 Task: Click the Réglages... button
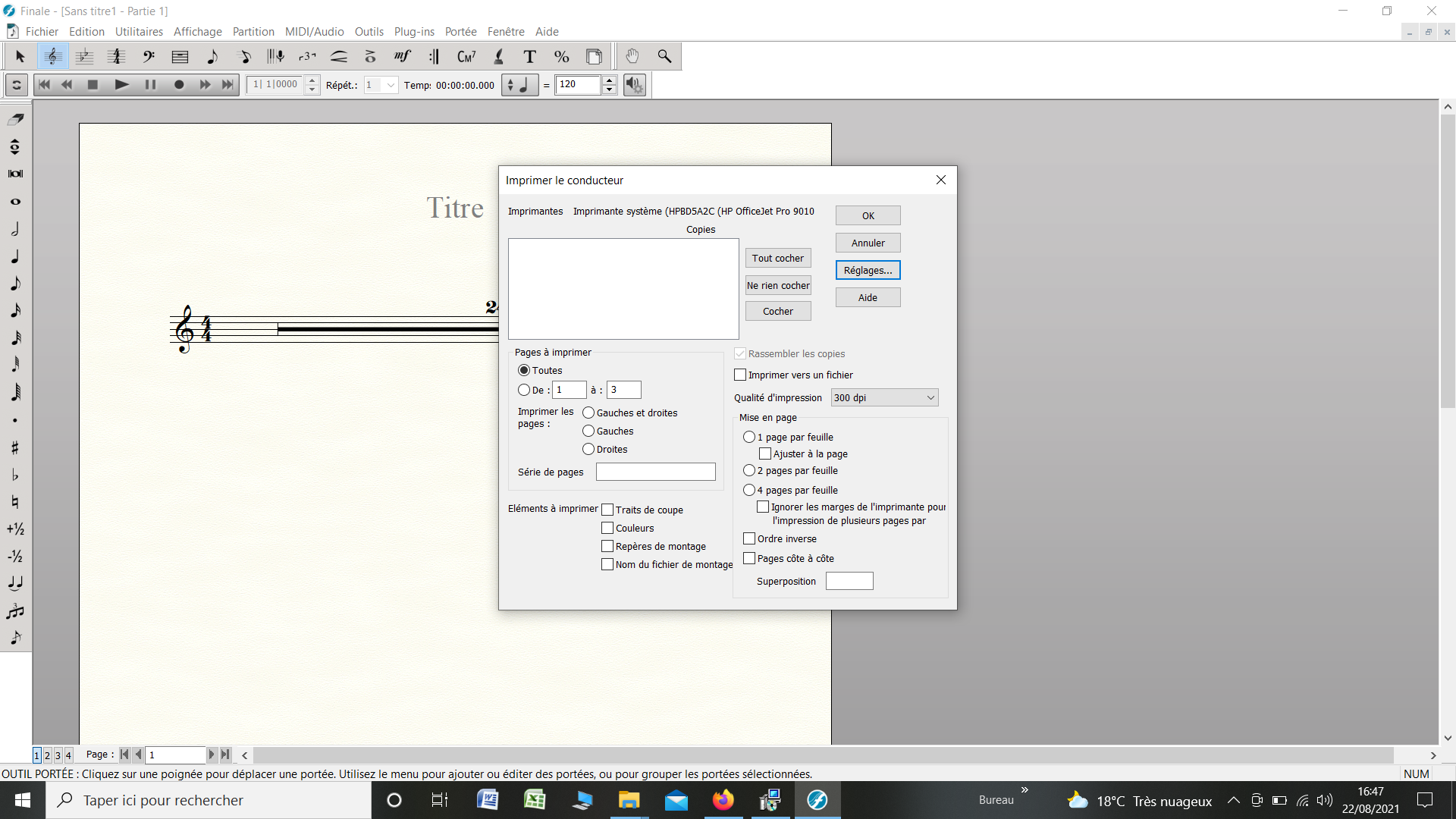pos(868,270)
